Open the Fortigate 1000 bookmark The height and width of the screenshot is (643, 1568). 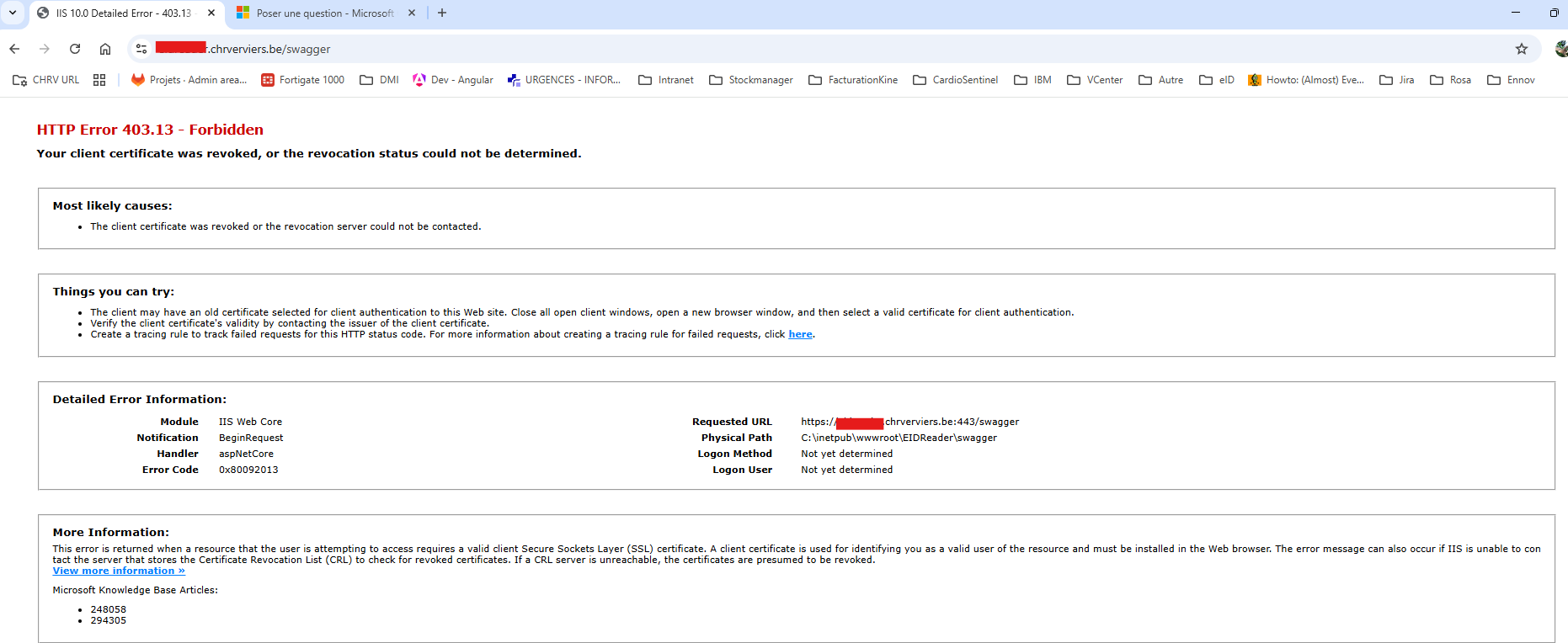click(302, 80)
